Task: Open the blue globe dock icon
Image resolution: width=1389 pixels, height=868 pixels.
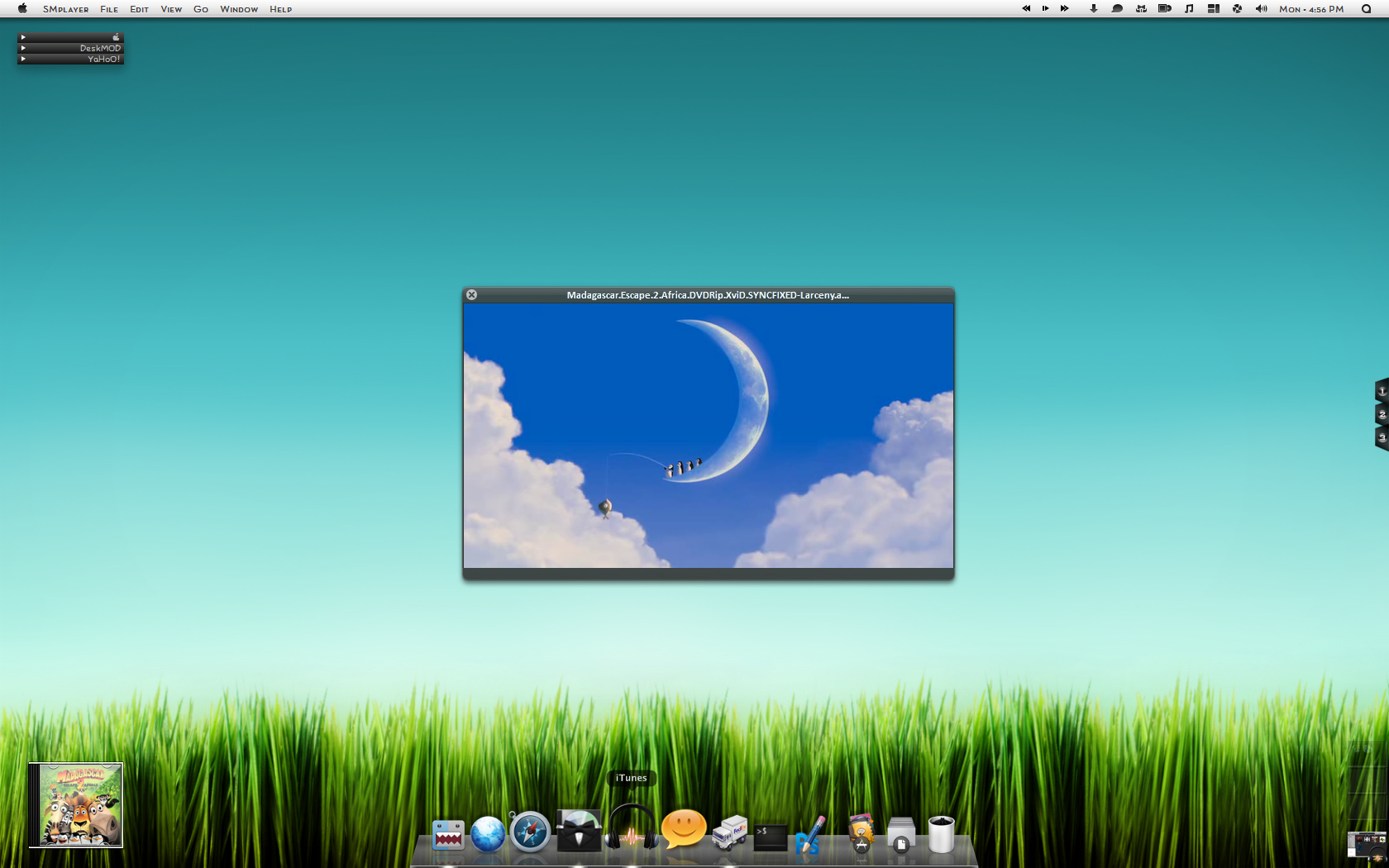Action: (x=488, y=834)
